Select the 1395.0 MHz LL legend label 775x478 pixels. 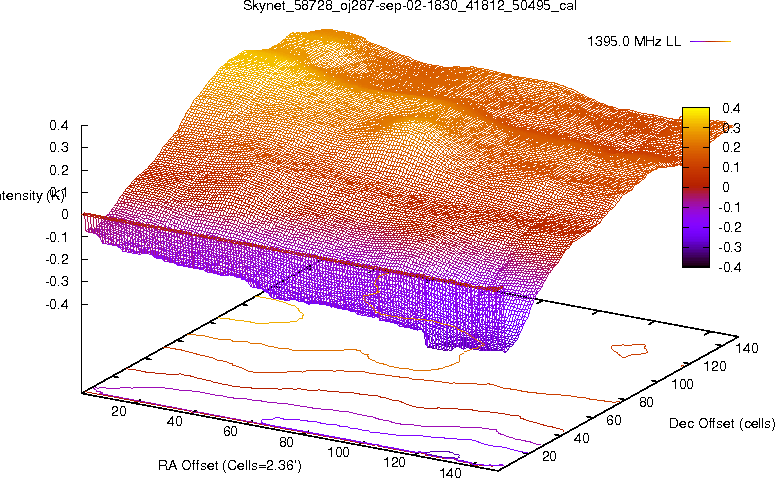coord(634,42)
